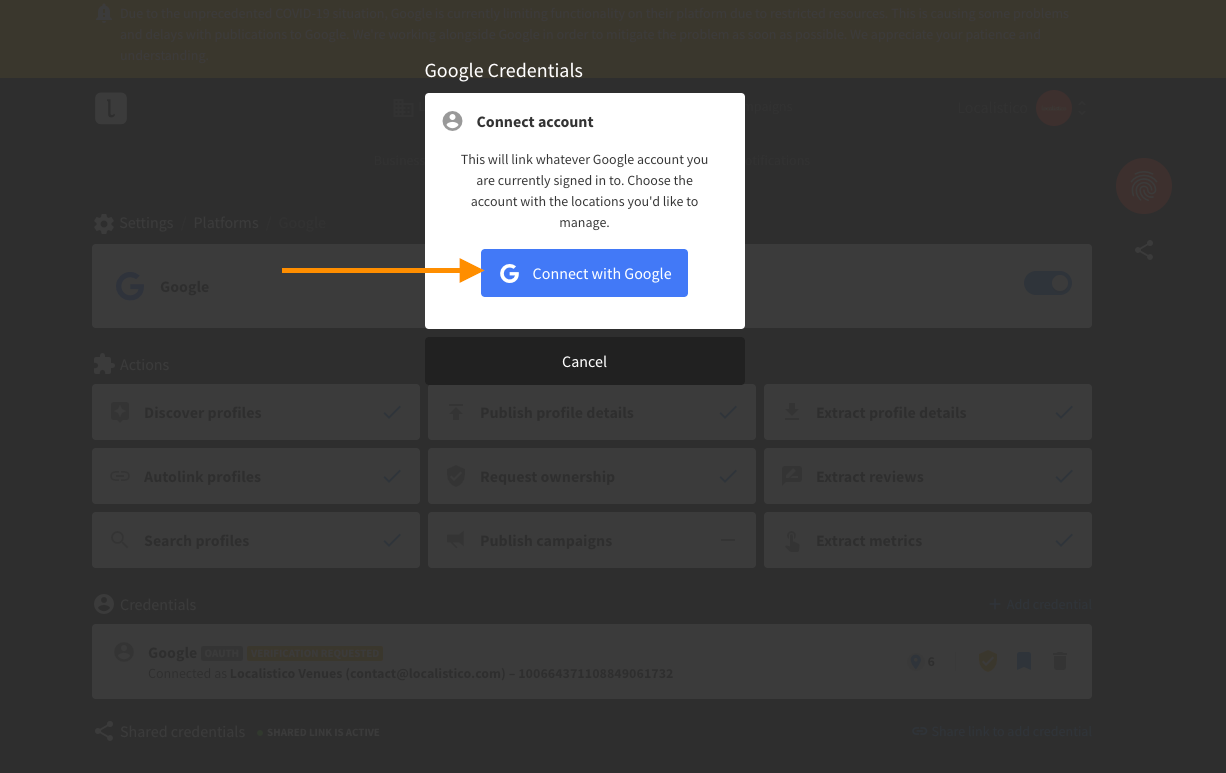Click the Connect with Google button
This screenshot has height=773, width=1226.
pos(584,273)
